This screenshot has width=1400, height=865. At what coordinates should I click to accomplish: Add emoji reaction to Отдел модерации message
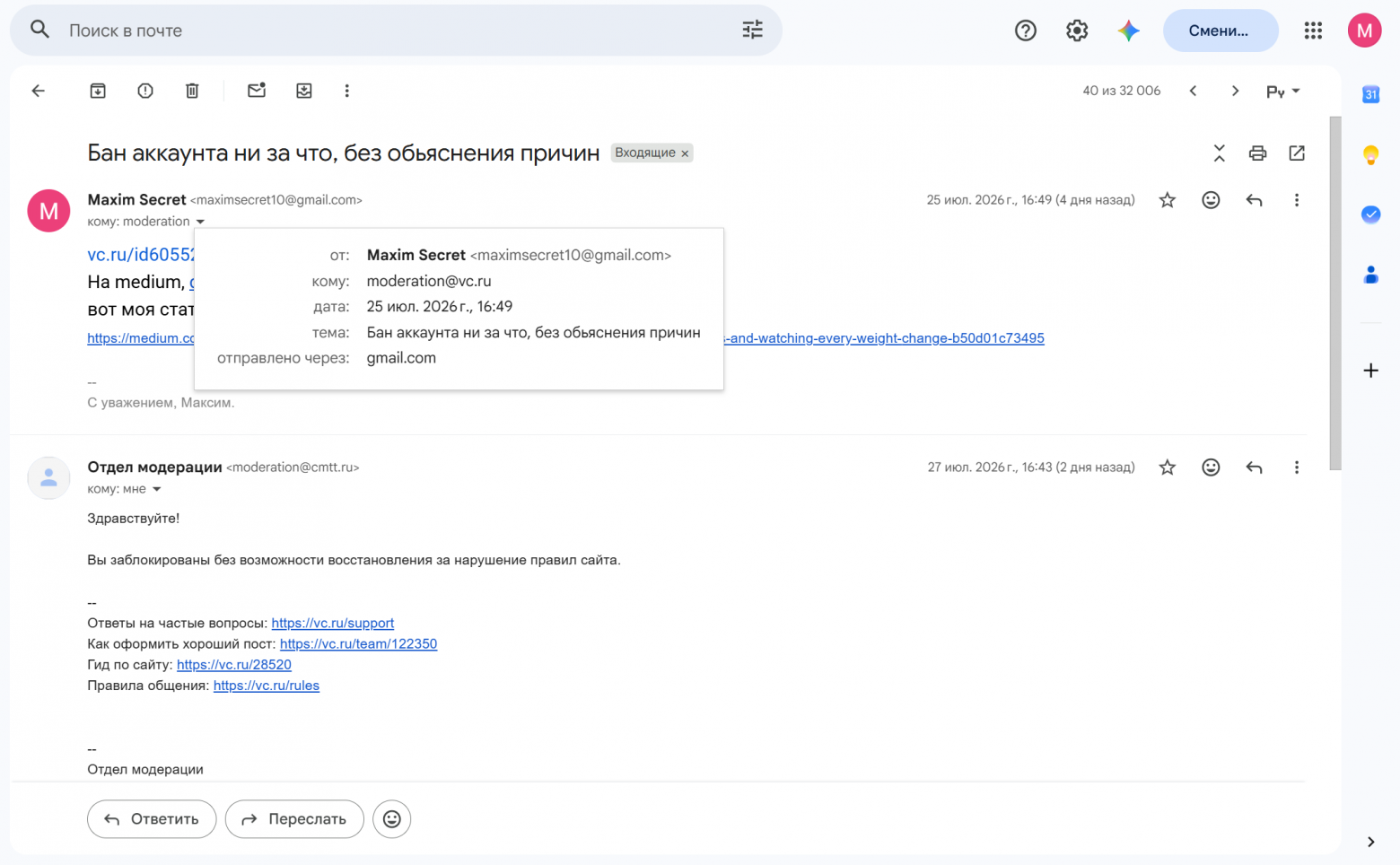coord(1211,467)
